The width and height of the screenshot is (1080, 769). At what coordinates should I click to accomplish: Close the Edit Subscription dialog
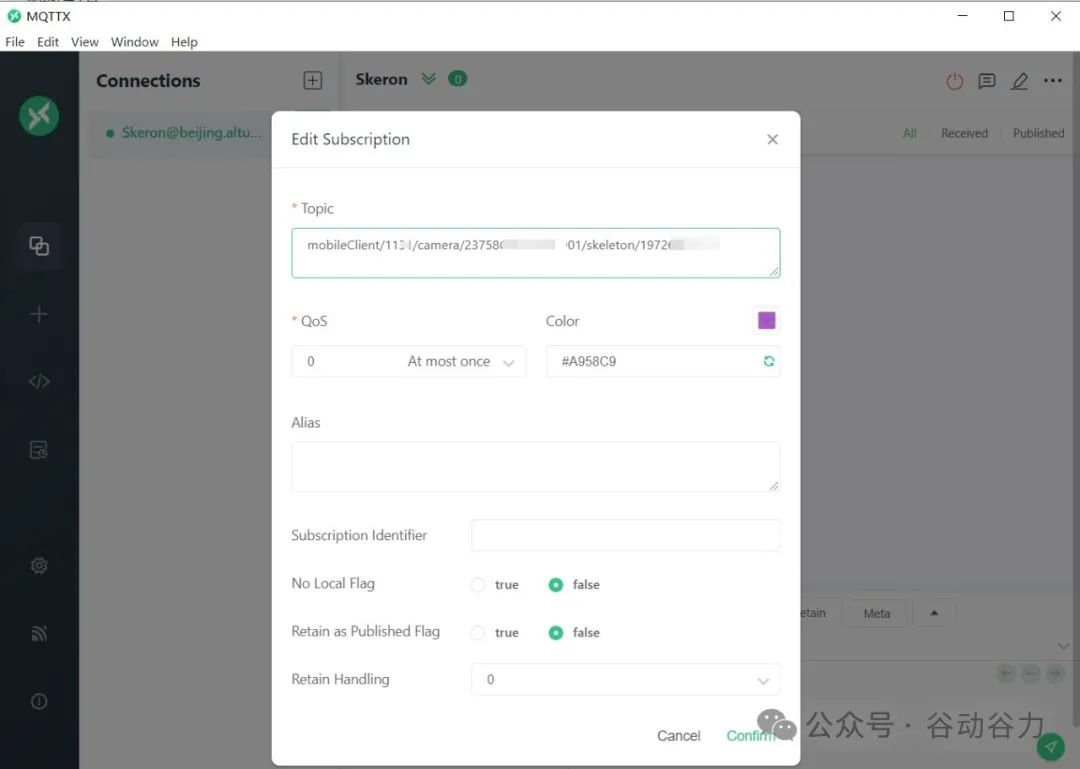772,140
